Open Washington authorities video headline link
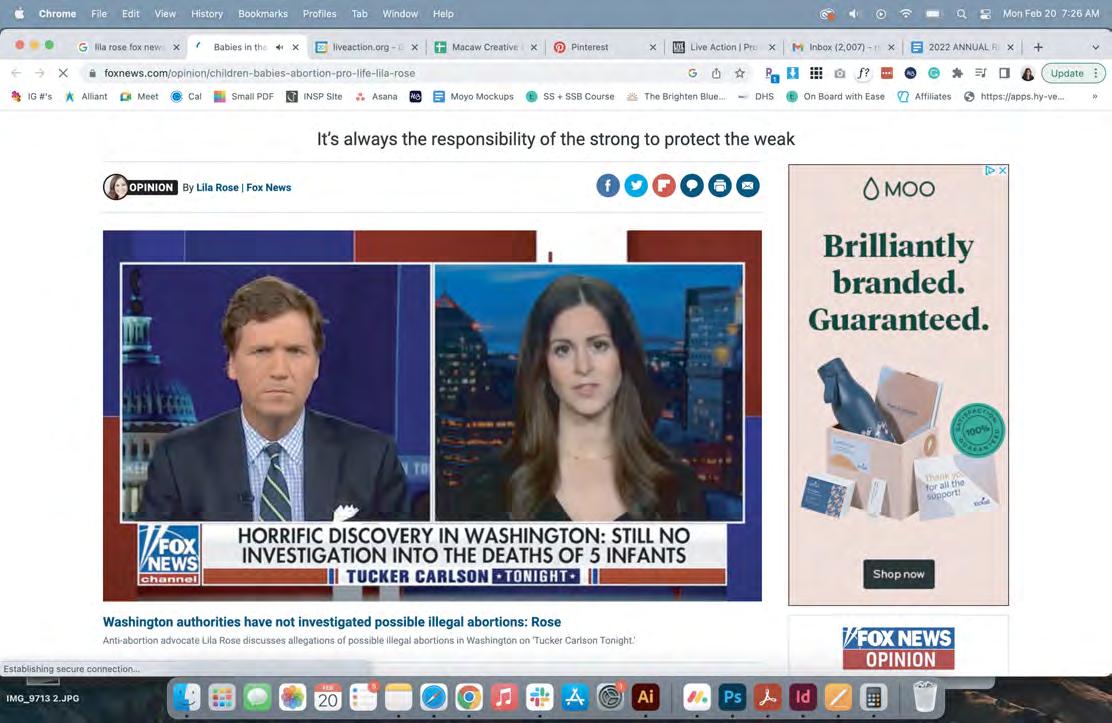This screenshot has height=723, width=1112. pos(332,622)
